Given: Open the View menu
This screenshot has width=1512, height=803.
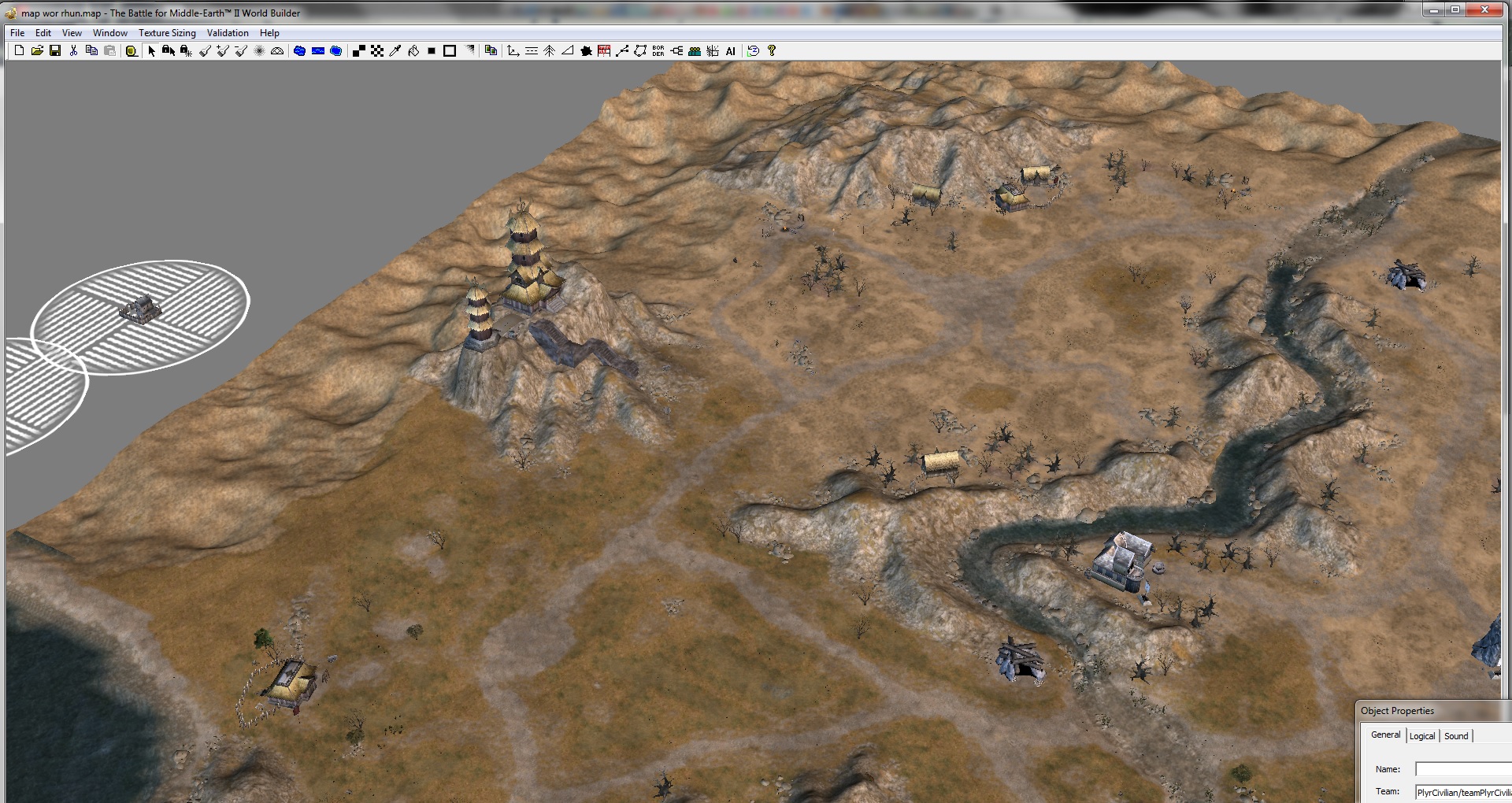Looking at the screenshot, I should (x=72, y=33).
